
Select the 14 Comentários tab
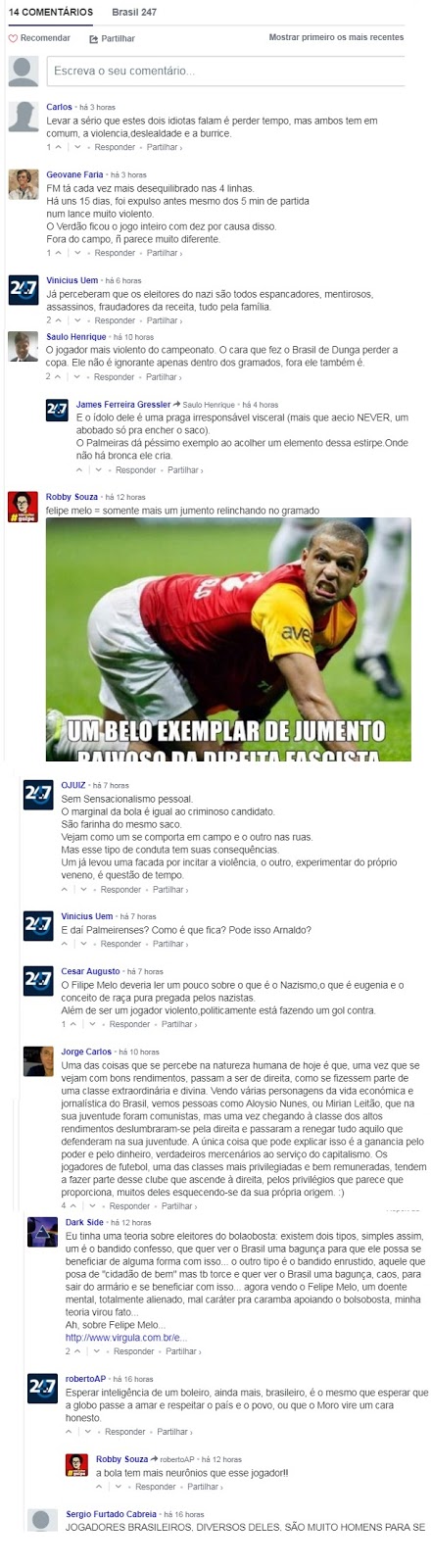(51, 12)
